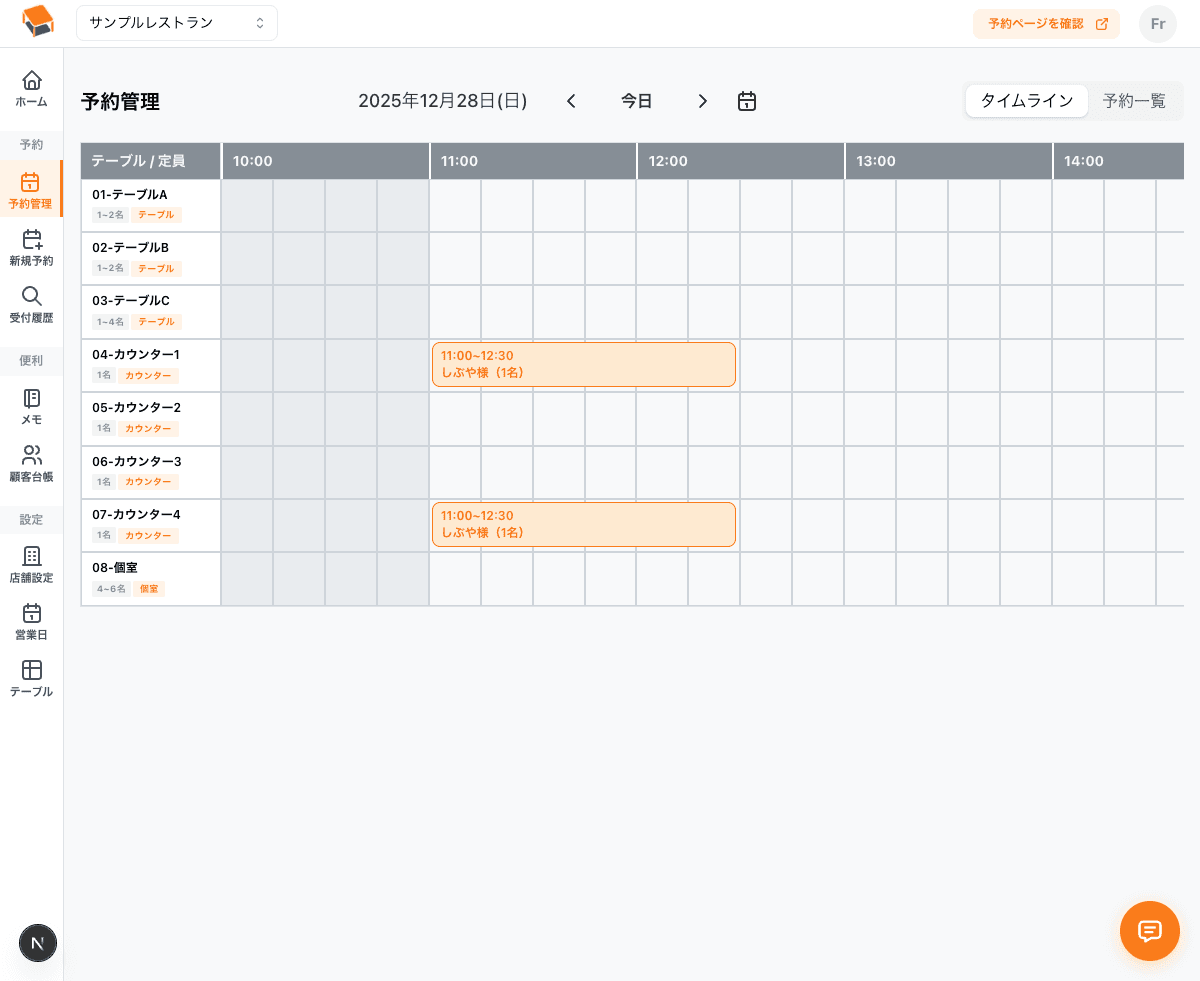Open the date picker calendar icon
Image resolution: width=1200 pixels, height=981 pixels.
pyautogui.click(x=747, y=101)
